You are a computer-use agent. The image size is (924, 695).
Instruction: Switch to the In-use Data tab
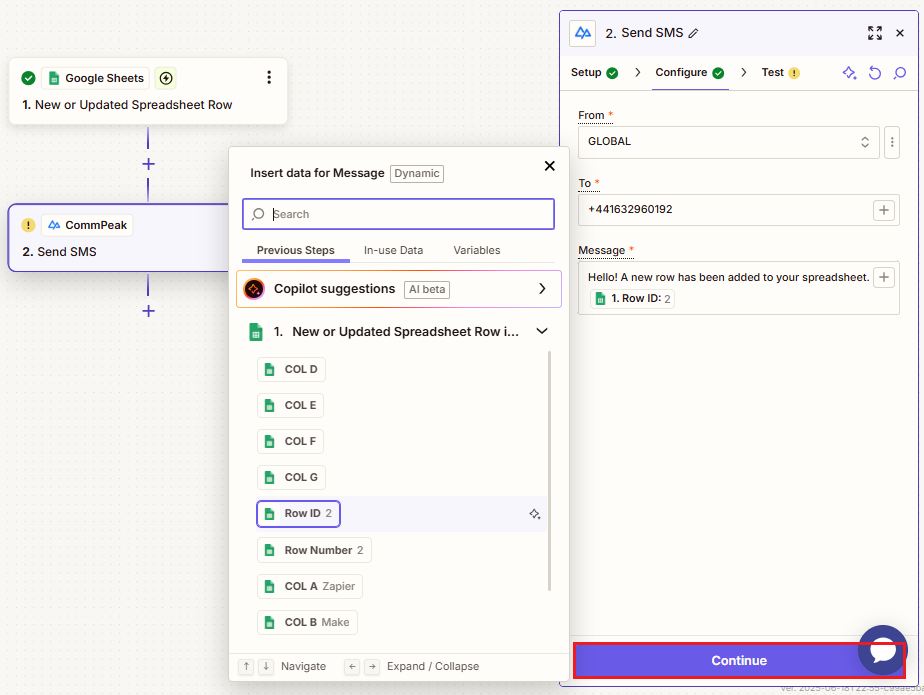tap(393, 251)
